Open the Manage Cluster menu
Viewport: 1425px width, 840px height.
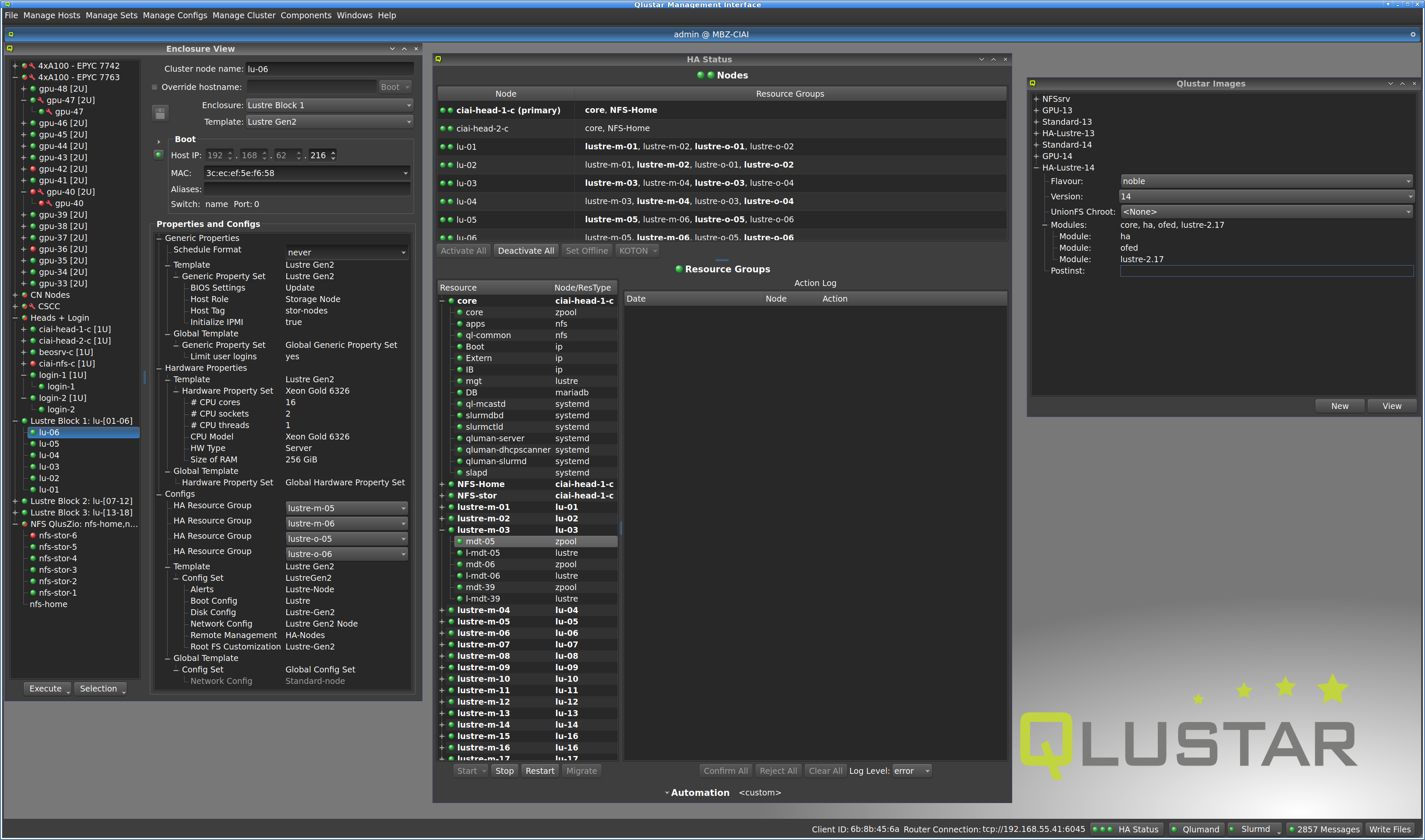[244, 15]
